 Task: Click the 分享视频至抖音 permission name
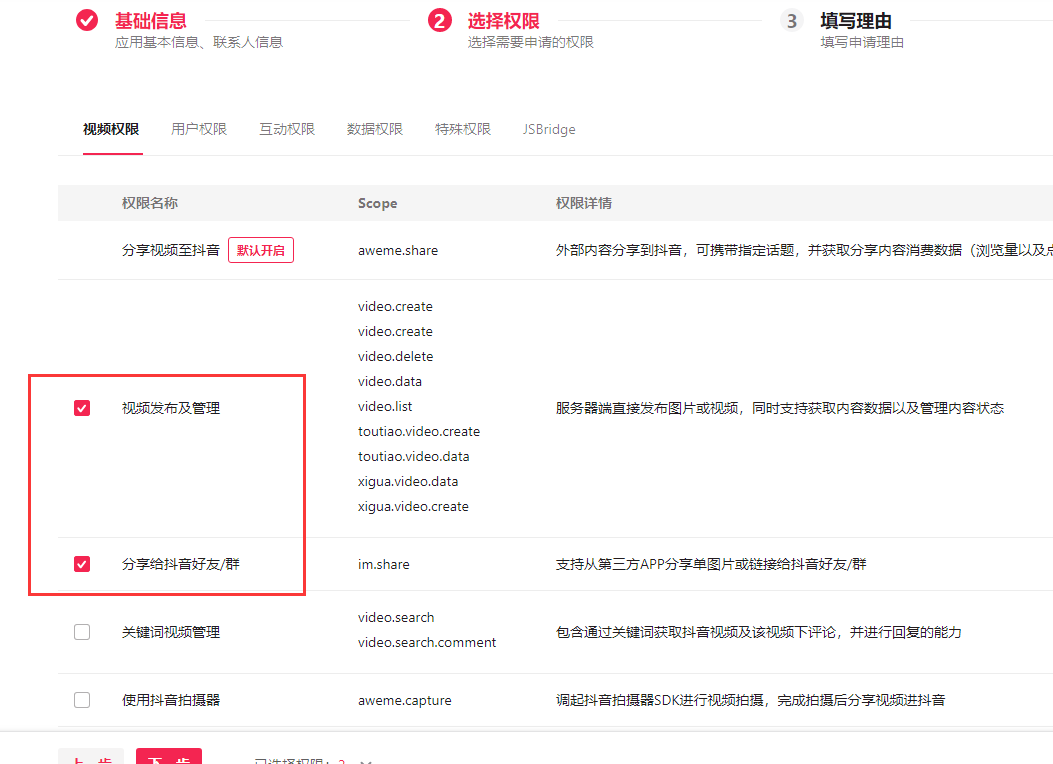pos(171,250)
